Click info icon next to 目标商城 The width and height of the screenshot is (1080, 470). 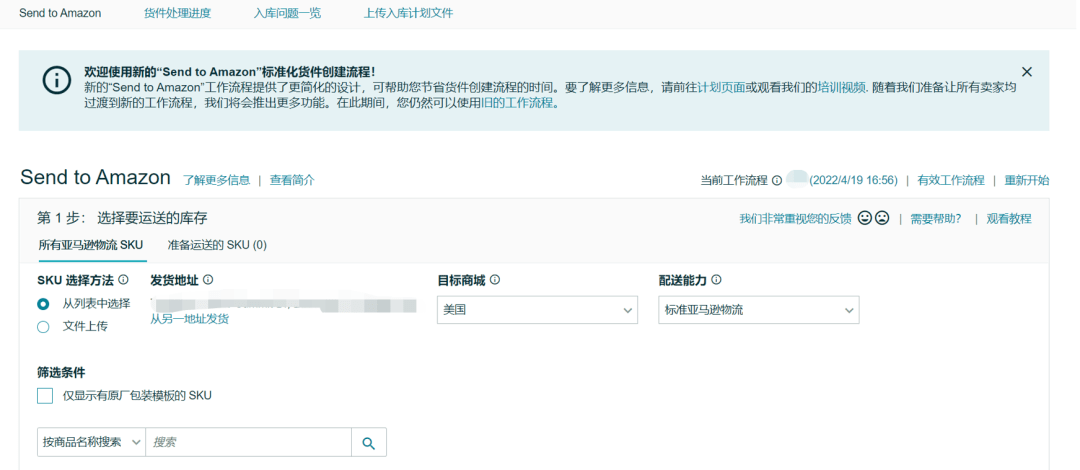pyautogui.click(x=495, y=280)
